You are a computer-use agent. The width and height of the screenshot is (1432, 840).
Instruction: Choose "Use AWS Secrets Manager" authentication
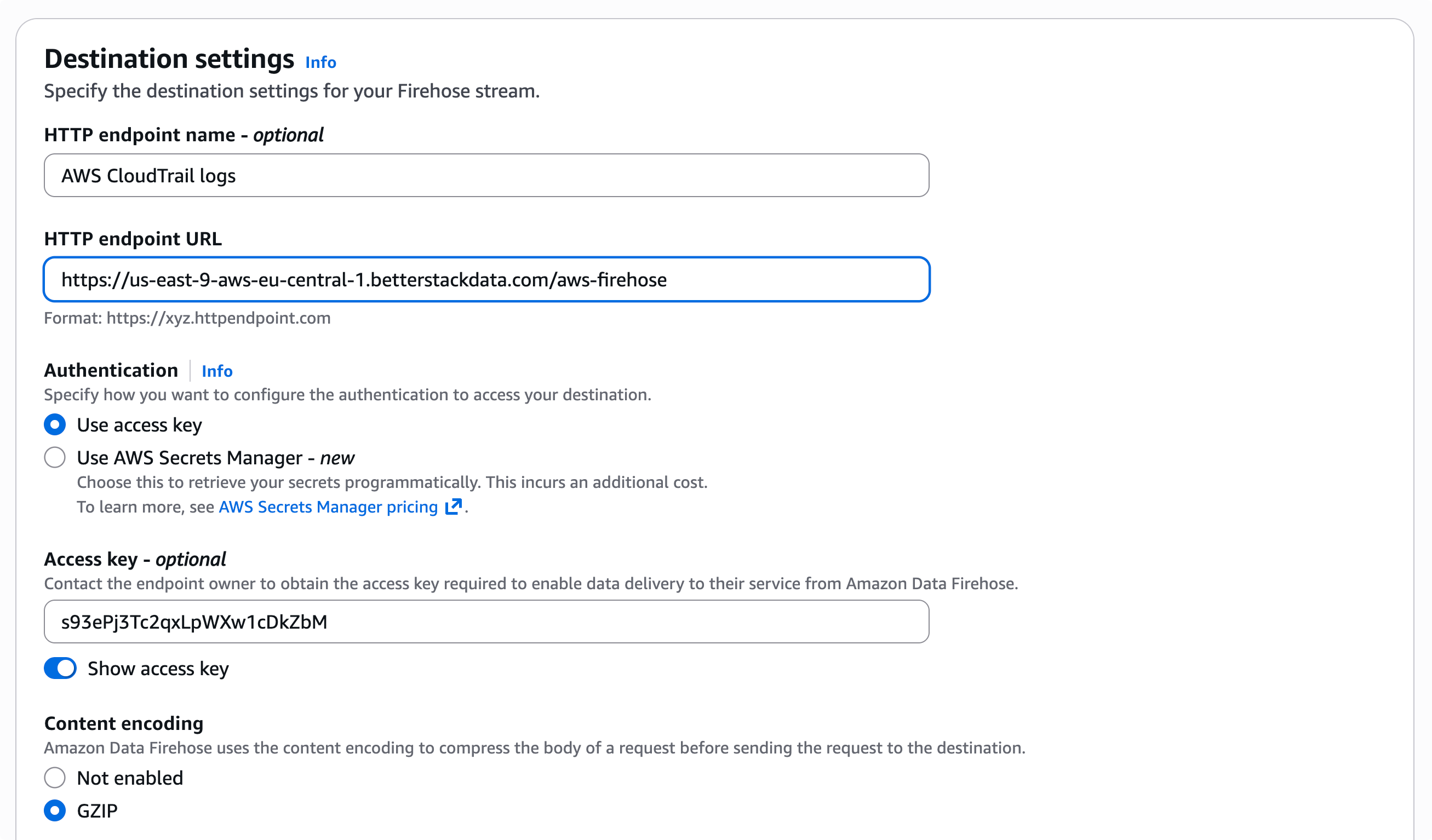(x=55, y=457)
